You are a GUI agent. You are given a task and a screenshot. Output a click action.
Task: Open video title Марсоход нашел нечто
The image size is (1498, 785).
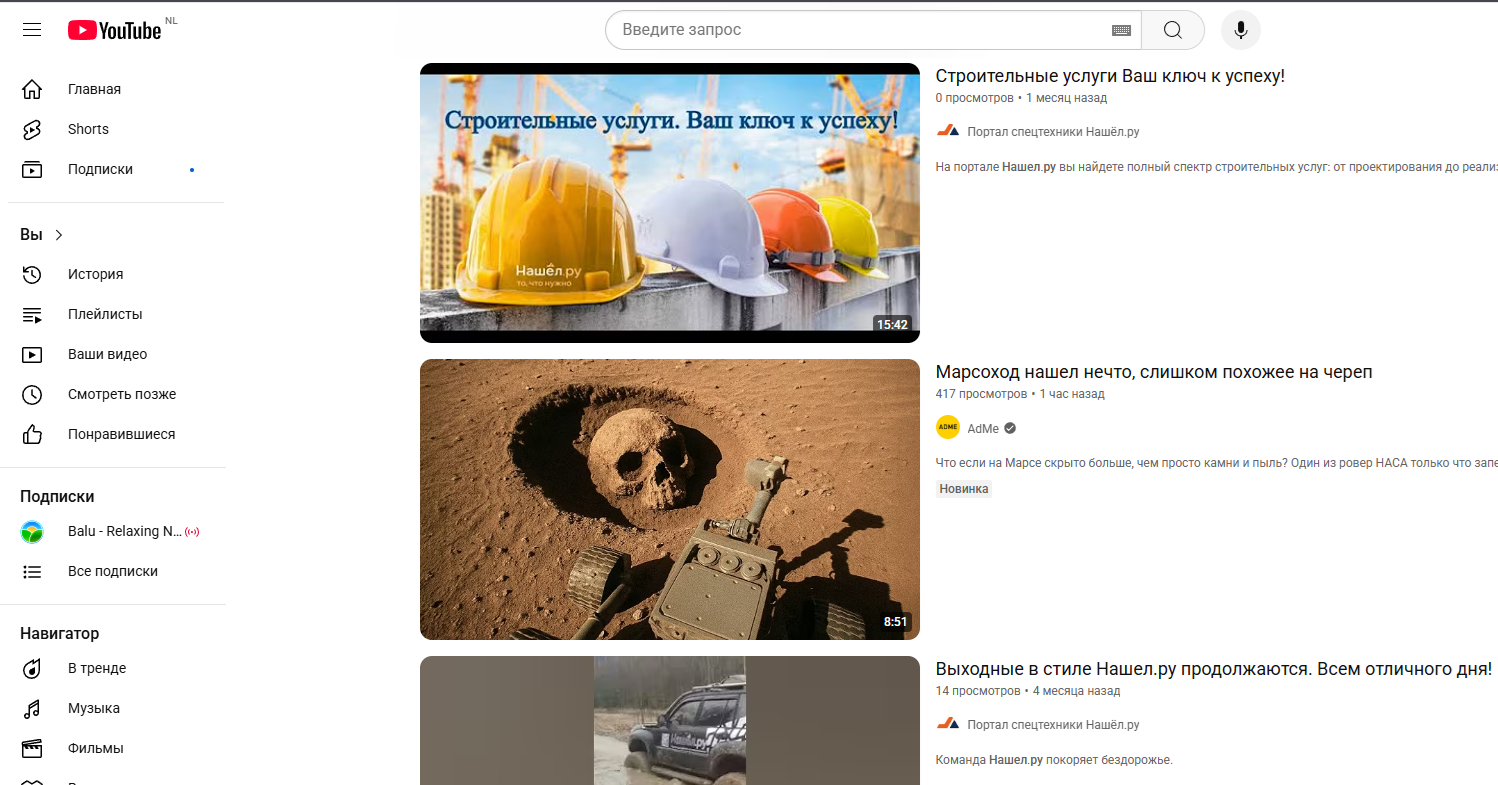coord(1154,372)
